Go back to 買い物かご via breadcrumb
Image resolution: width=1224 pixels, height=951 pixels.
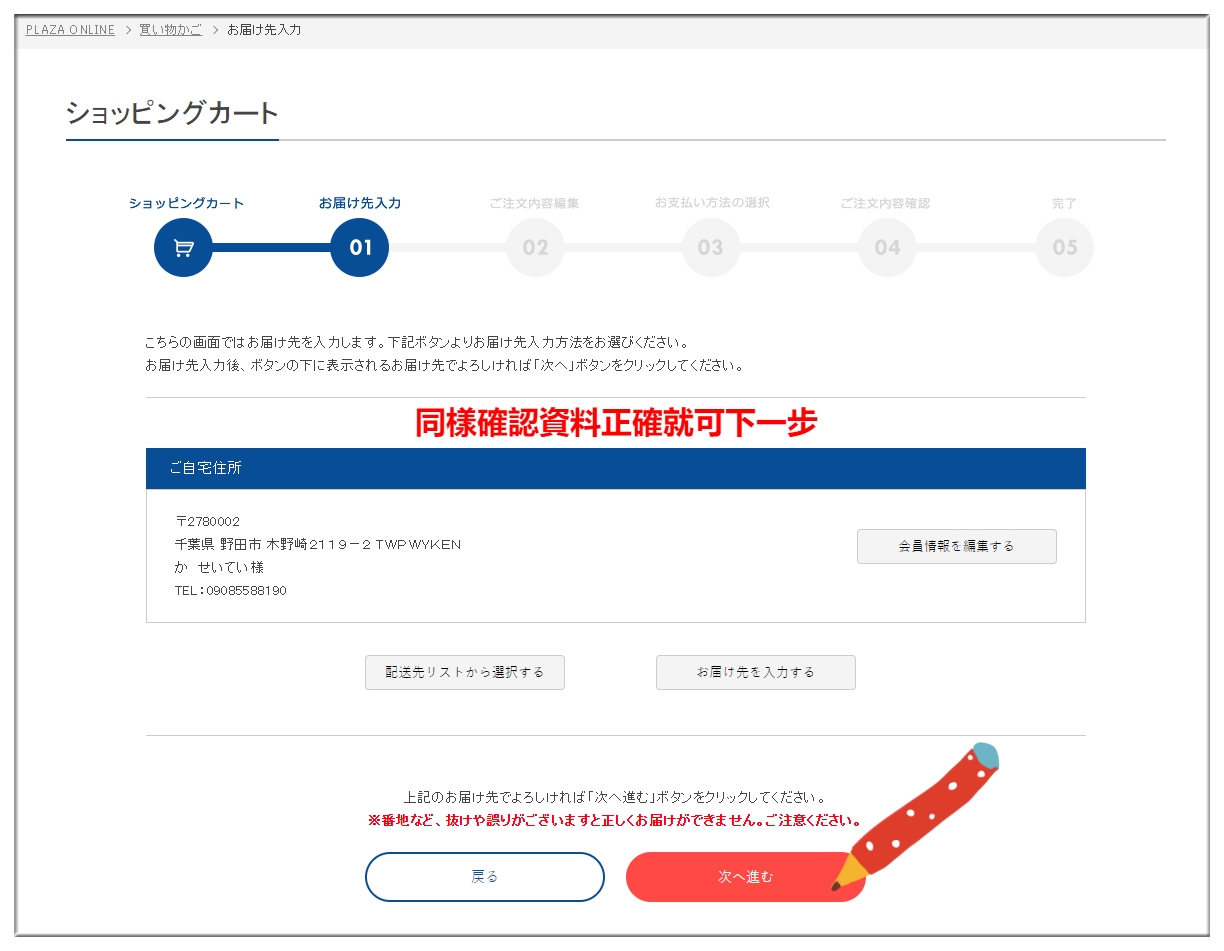[170, 30]
